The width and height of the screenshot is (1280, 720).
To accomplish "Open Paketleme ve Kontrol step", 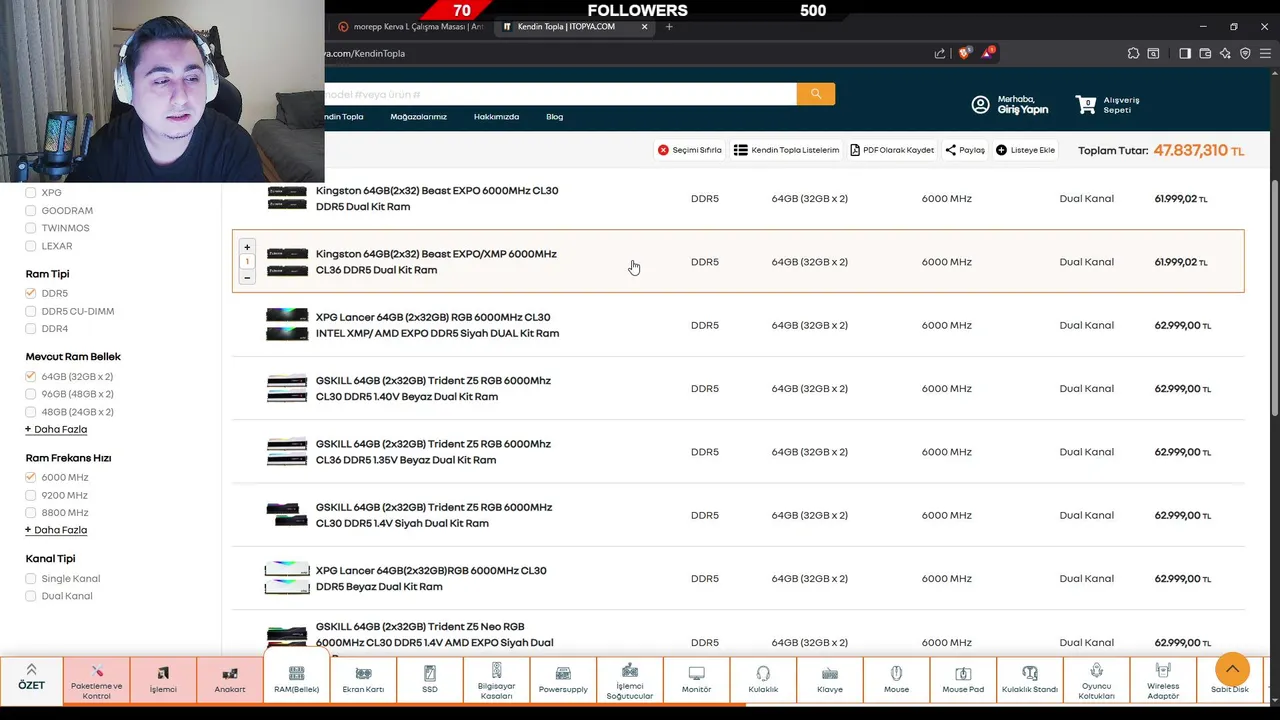I will tap(96, 680).
